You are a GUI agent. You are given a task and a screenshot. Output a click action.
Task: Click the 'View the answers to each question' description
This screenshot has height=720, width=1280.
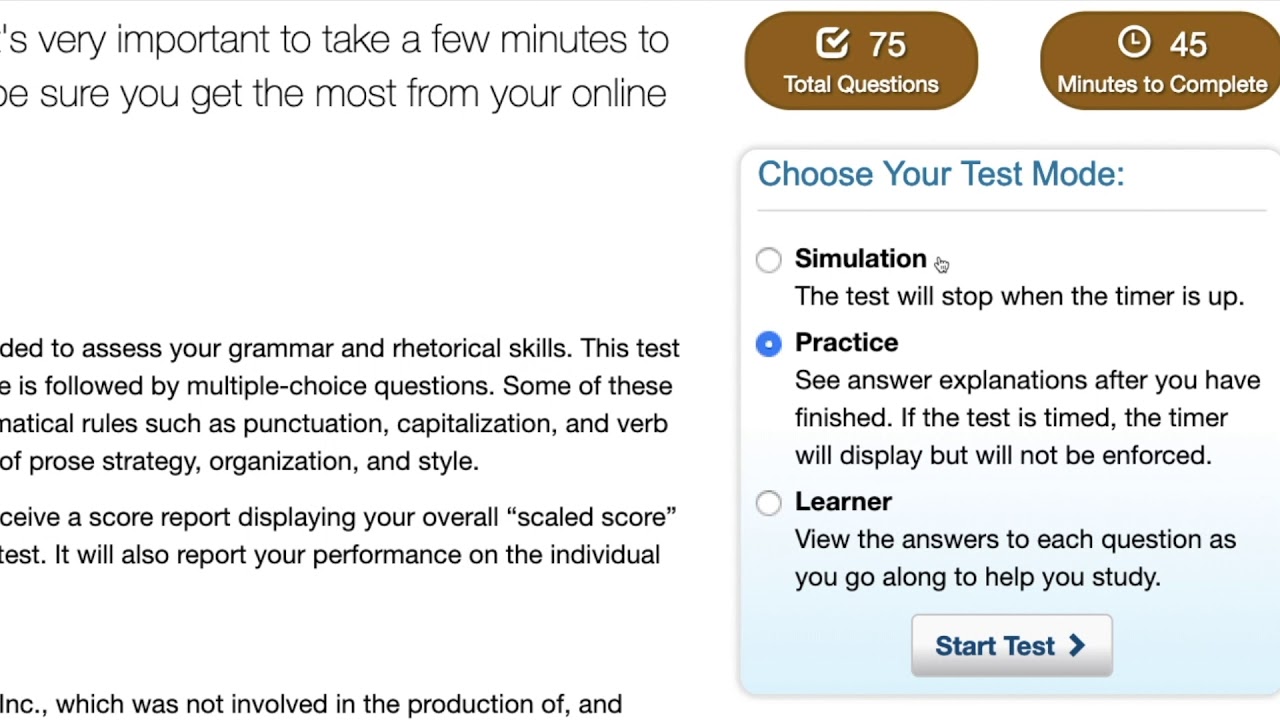pos(1015,558)
